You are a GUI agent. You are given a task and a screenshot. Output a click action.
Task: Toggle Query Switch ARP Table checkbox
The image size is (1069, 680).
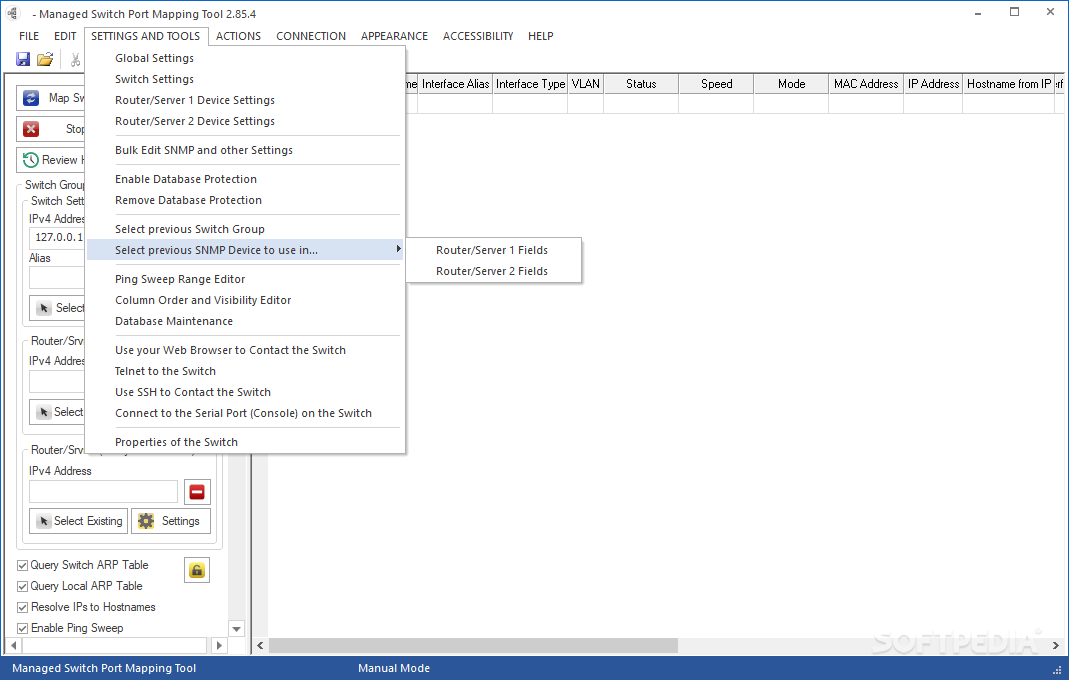(22, 565)
